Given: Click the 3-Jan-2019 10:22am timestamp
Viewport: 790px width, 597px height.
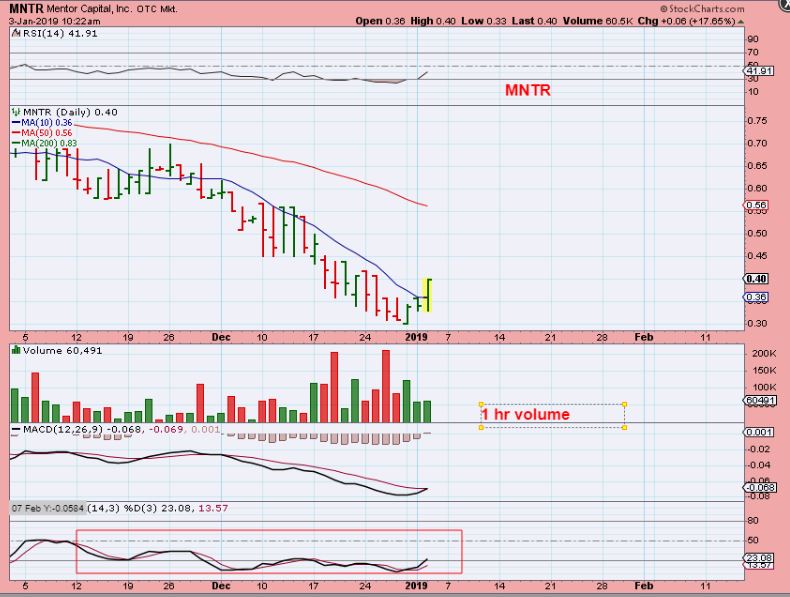Looking at the screenshot, I should (x=54, y=21).
